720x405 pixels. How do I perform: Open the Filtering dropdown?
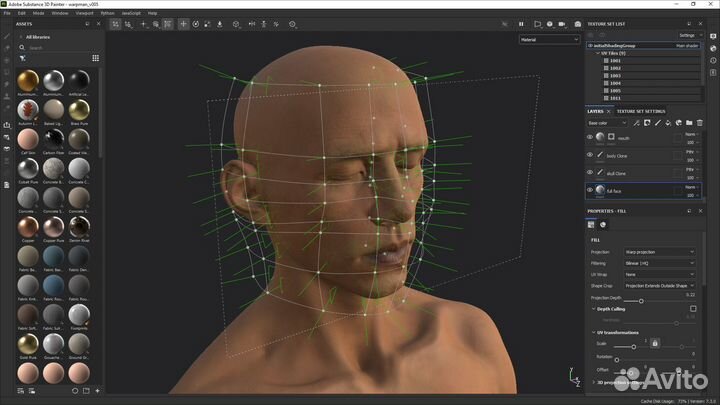(659, 263)
